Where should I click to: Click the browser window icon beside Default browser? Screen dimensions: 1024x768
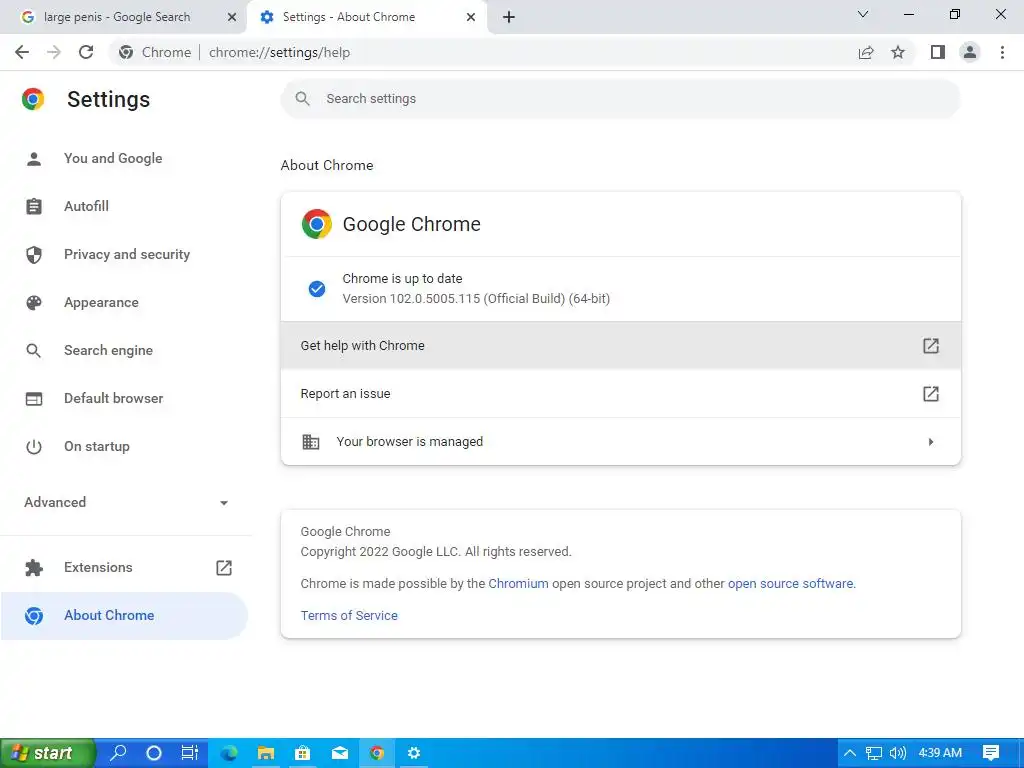click(x=34, y=398)
